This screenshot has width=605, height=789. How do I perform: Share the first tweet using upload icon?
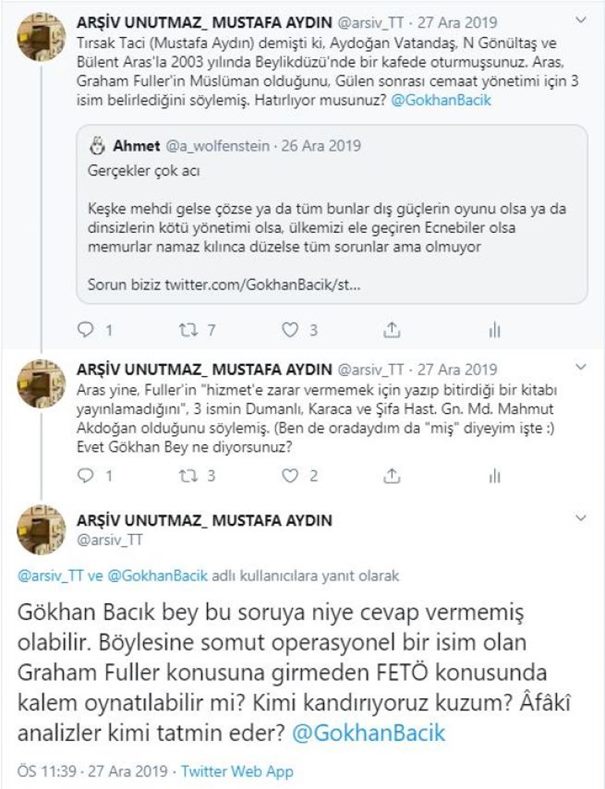(392, 330)
